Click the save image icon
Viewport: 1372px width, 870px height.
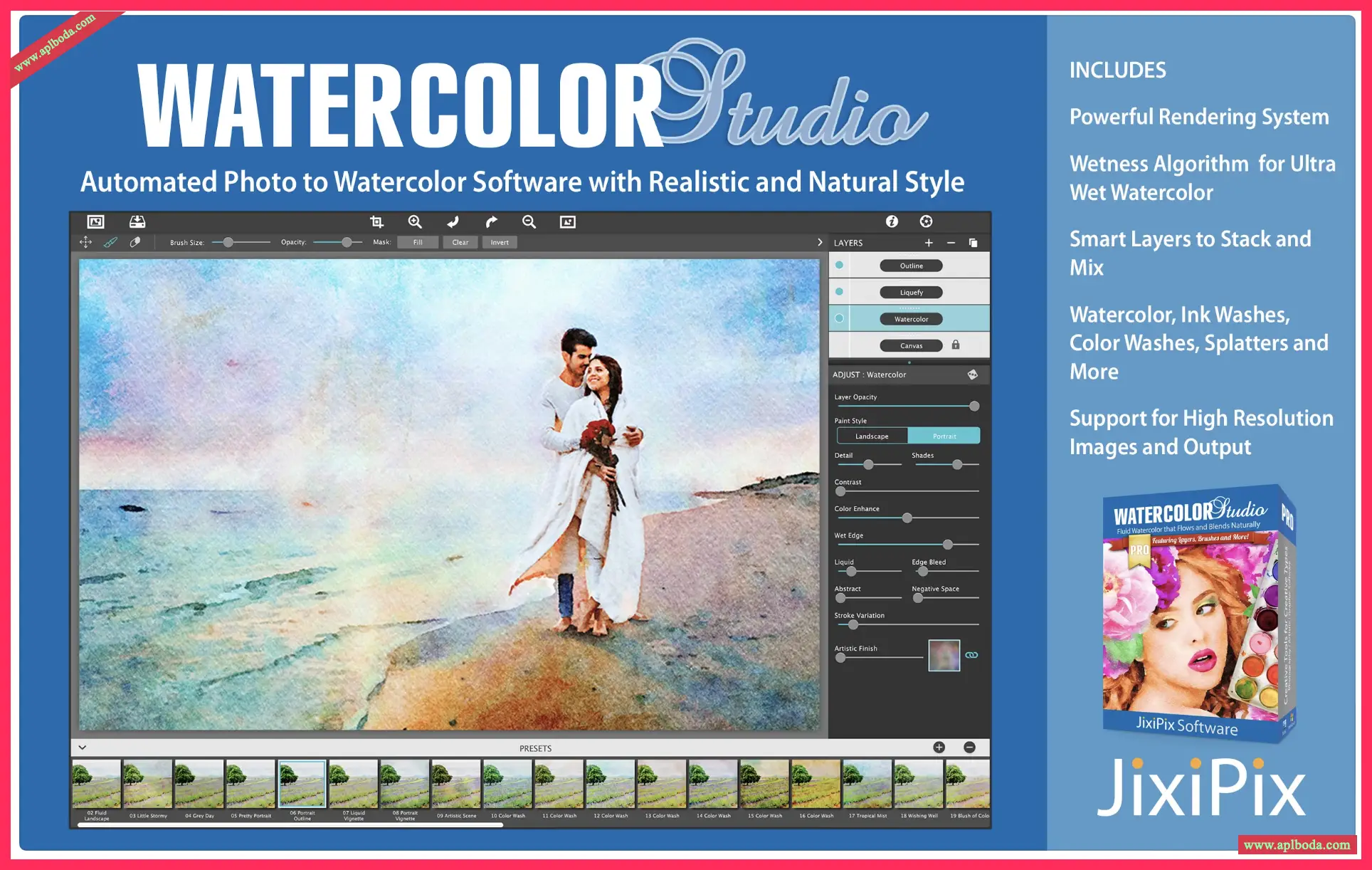(x=137, y=221)
